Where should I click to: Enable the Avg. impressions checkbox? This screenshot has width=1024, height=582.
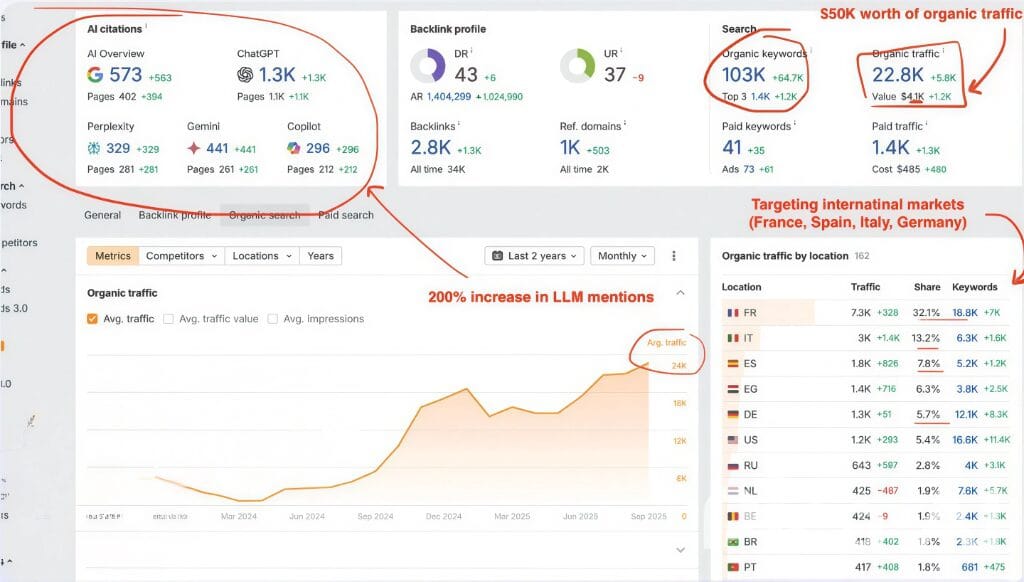coord(273,319)
